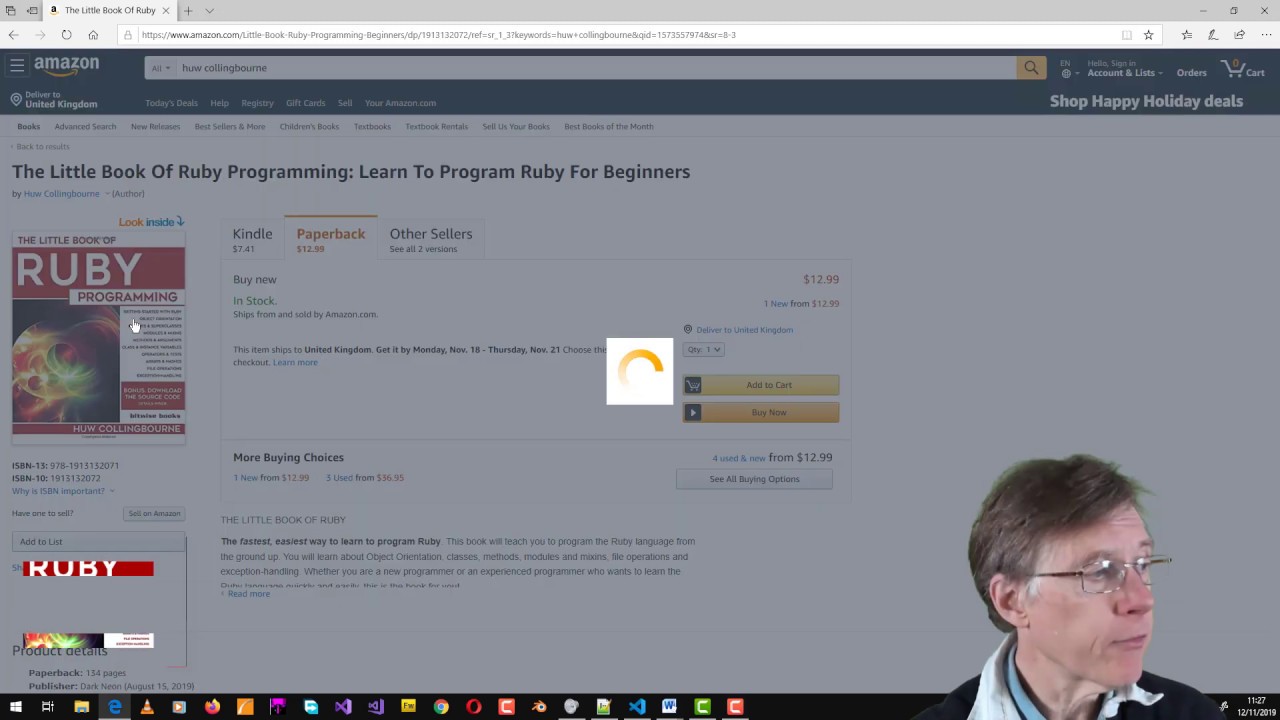
Task: Open Children's Books category
Action: 309,126
